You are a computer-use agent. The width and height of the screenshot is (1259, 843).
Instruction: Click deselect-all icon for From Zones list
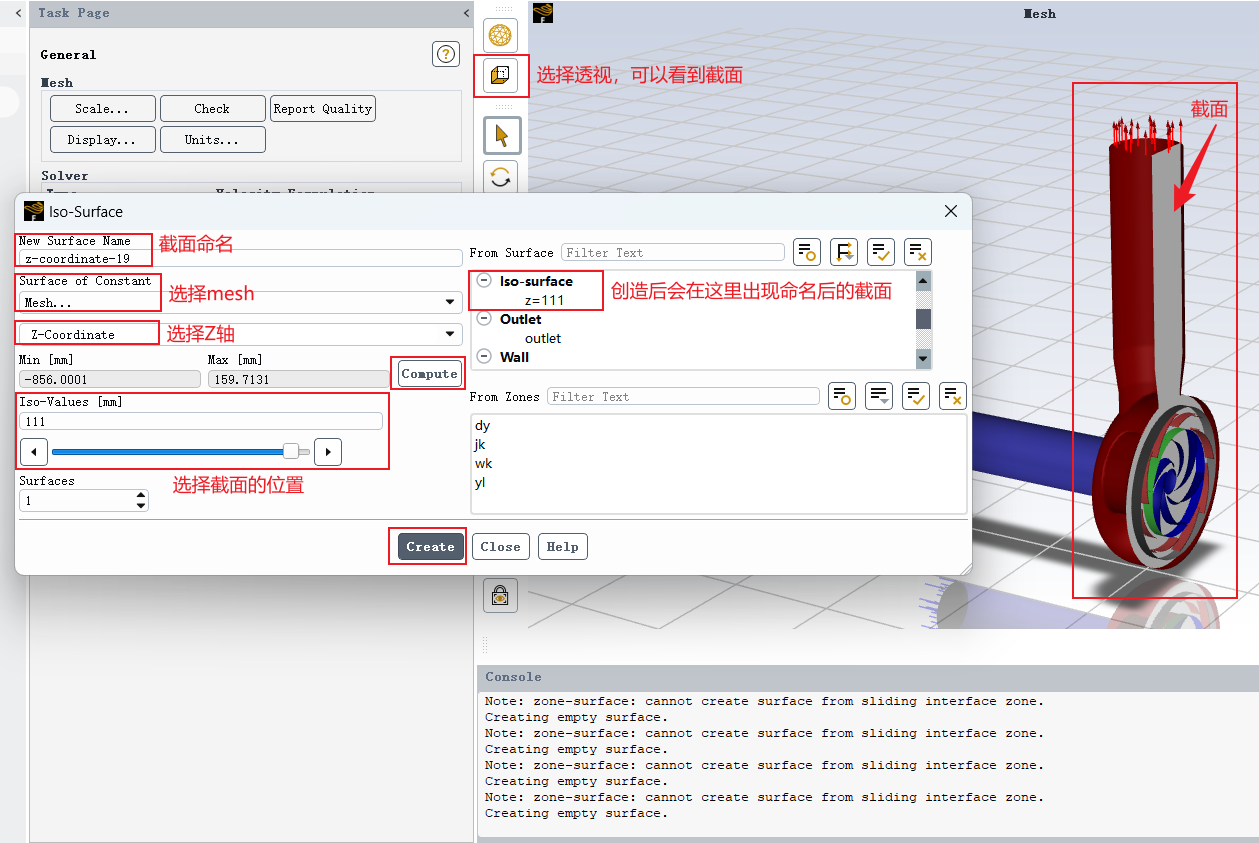point(953,396)
